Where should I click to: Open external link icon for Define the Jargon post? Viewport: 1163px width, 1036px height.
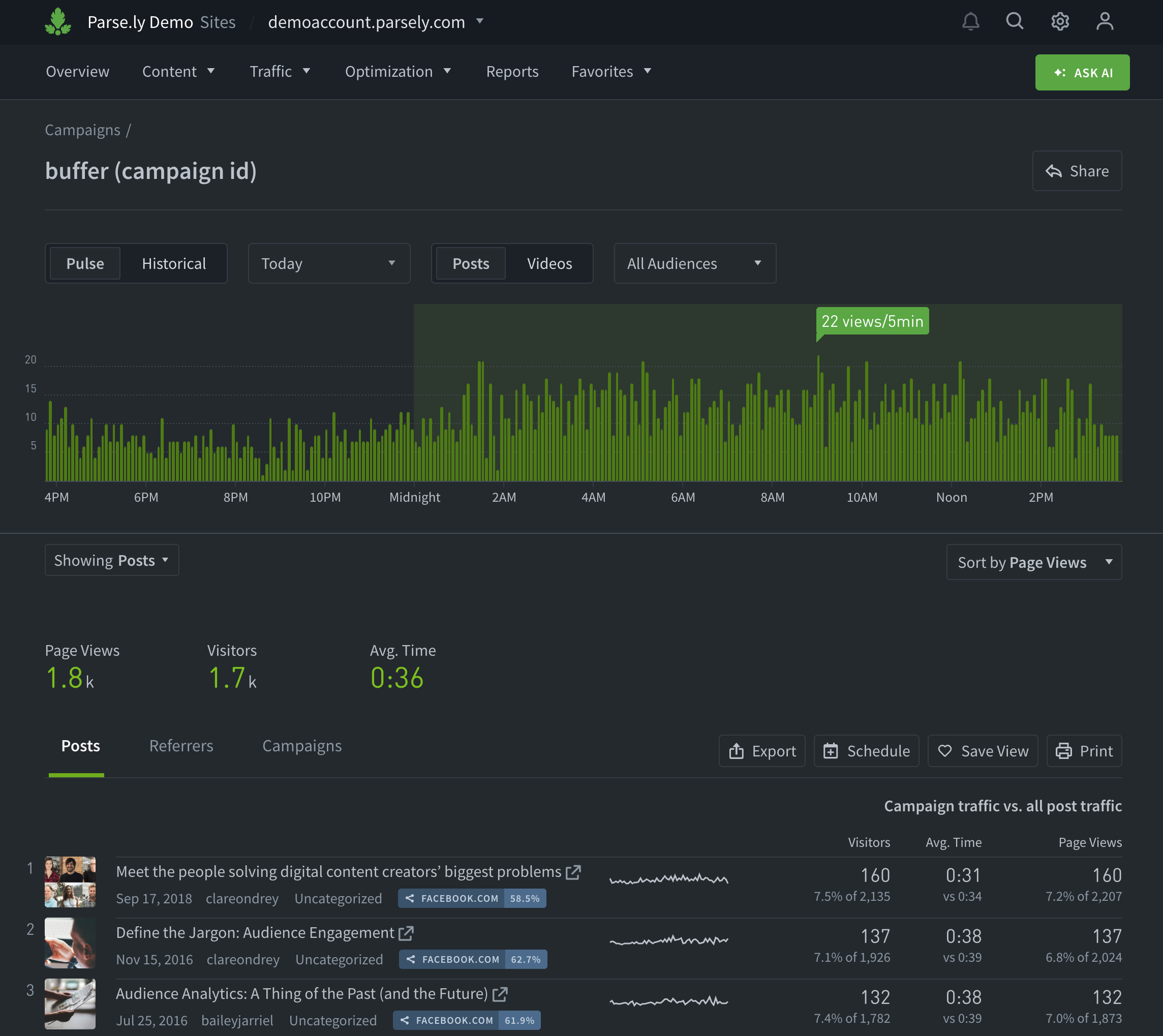tap(406, 933)
